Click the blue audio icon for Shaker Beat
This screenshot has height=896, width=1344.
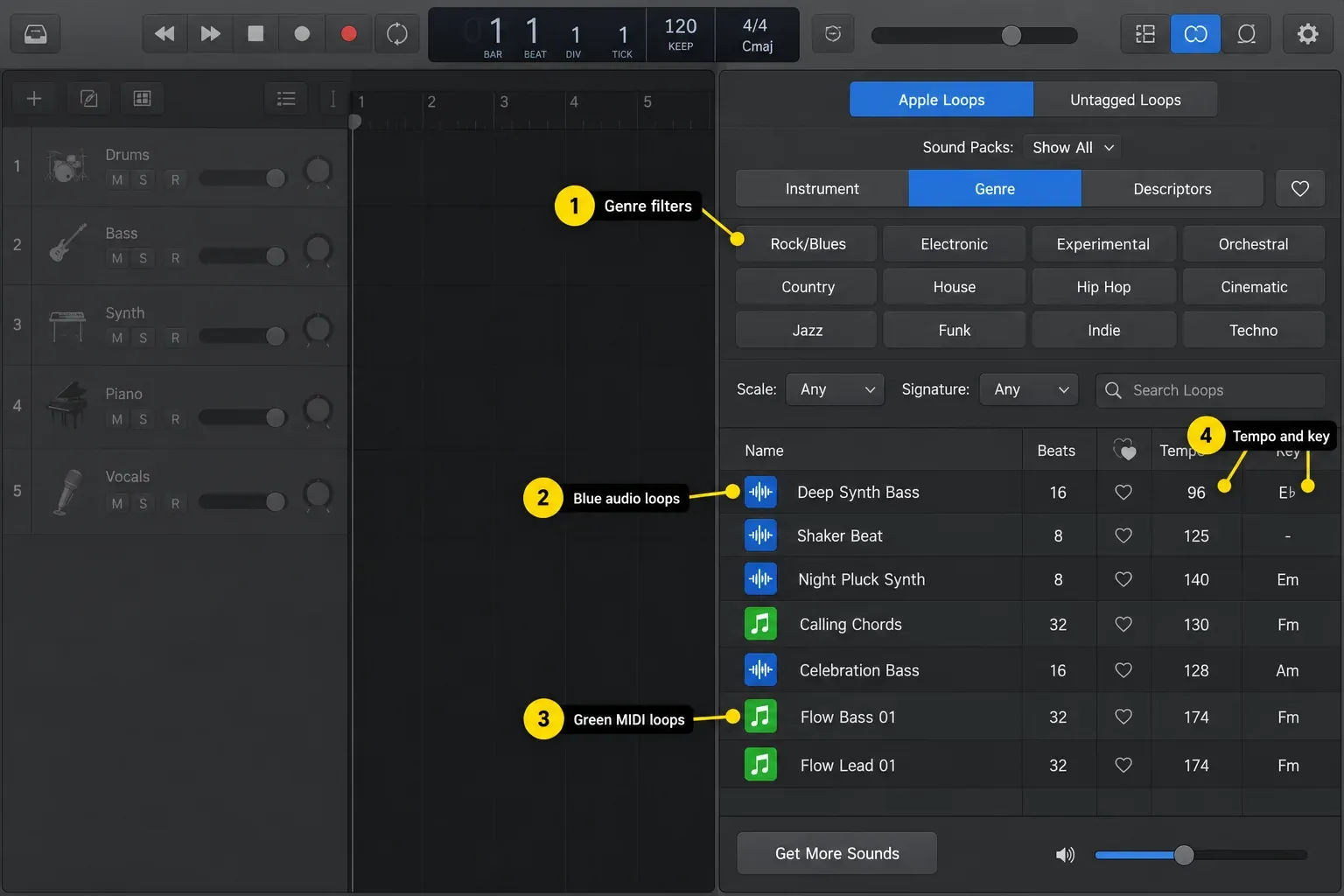click(760, 535)
